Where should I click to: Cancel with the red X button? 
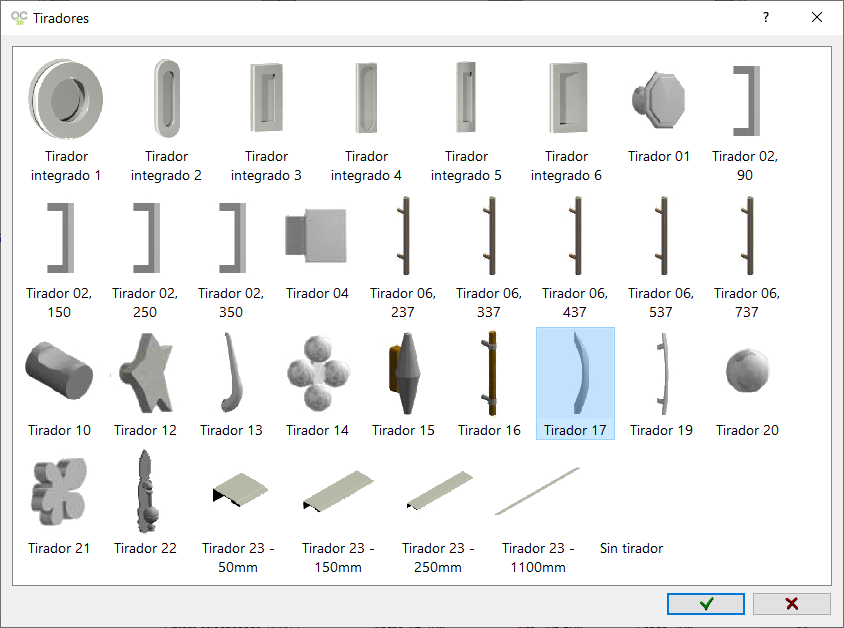tap(791, 604)
